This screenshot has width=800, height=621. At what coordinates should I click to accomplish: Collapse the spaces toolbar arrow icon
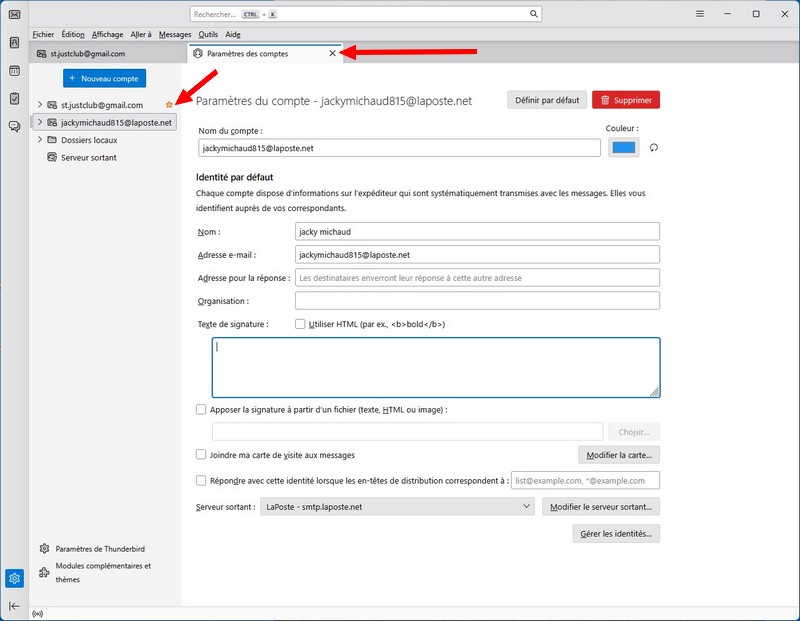click(x=14, y=606)
